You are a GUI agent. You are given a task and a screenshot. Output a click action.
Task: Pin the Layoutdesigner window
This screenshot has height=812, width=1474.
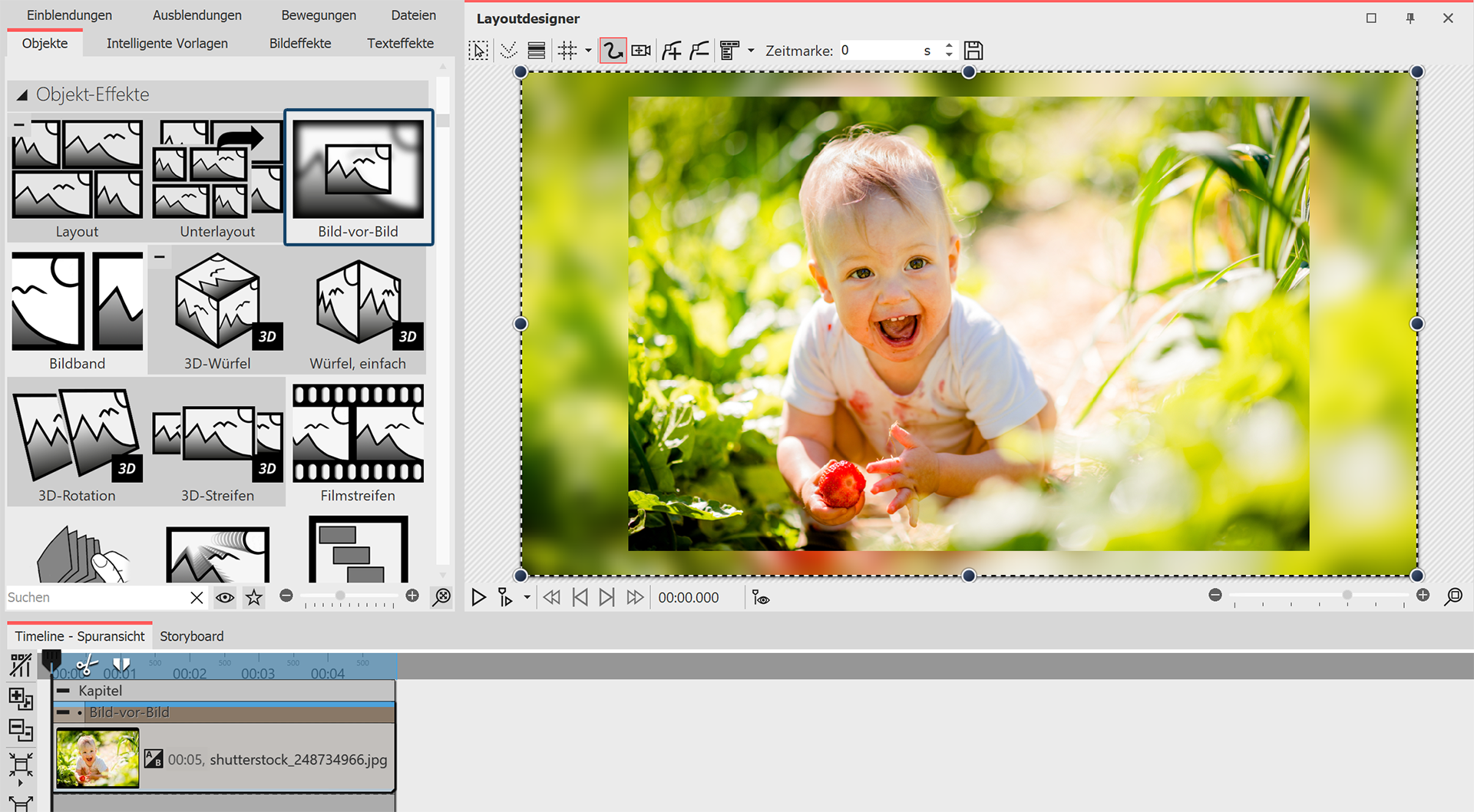[x=1410, y=18]
